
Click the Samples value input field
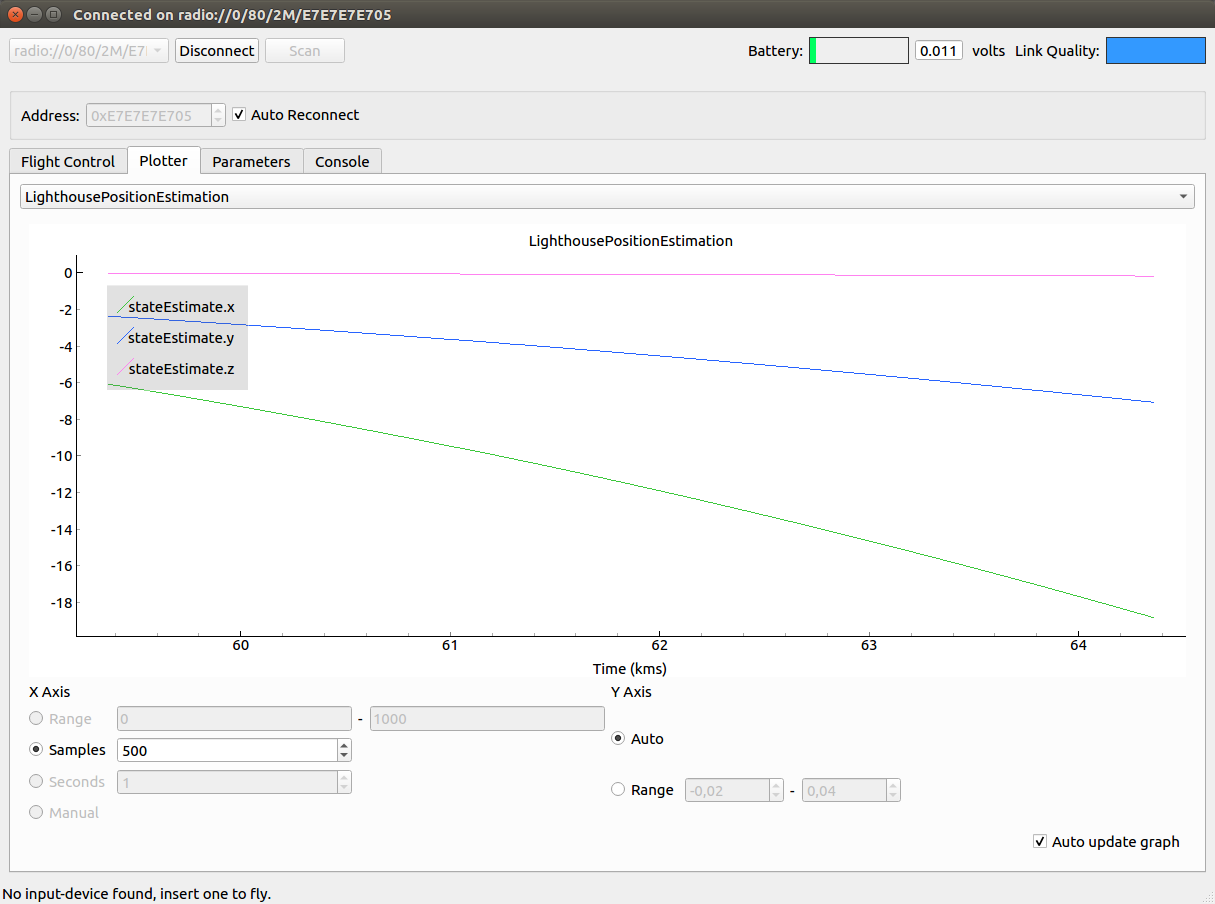tap(226, 750)
